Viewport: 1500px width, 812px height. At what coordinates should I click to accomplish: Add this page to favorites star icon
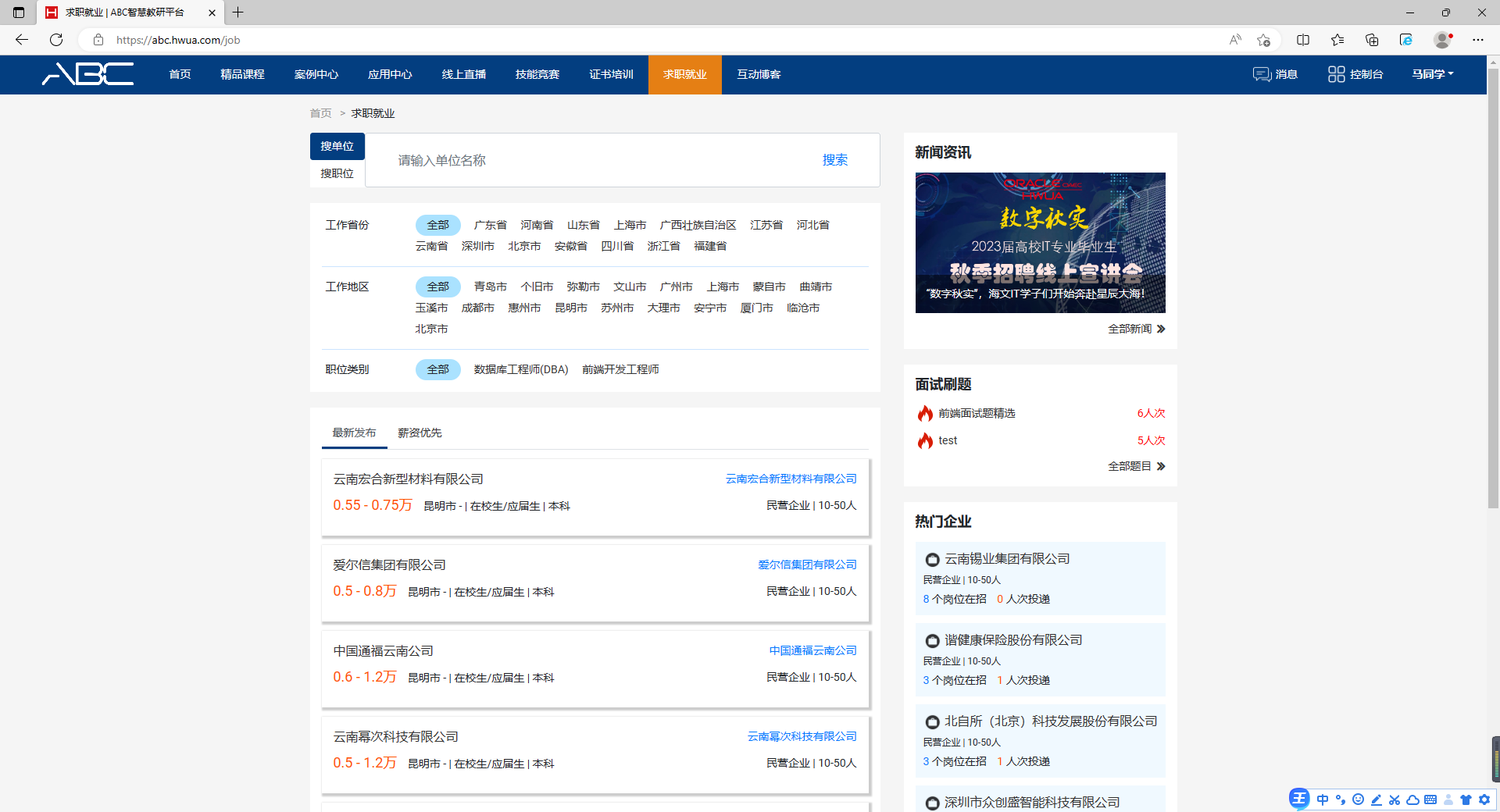pos(1263,40)
